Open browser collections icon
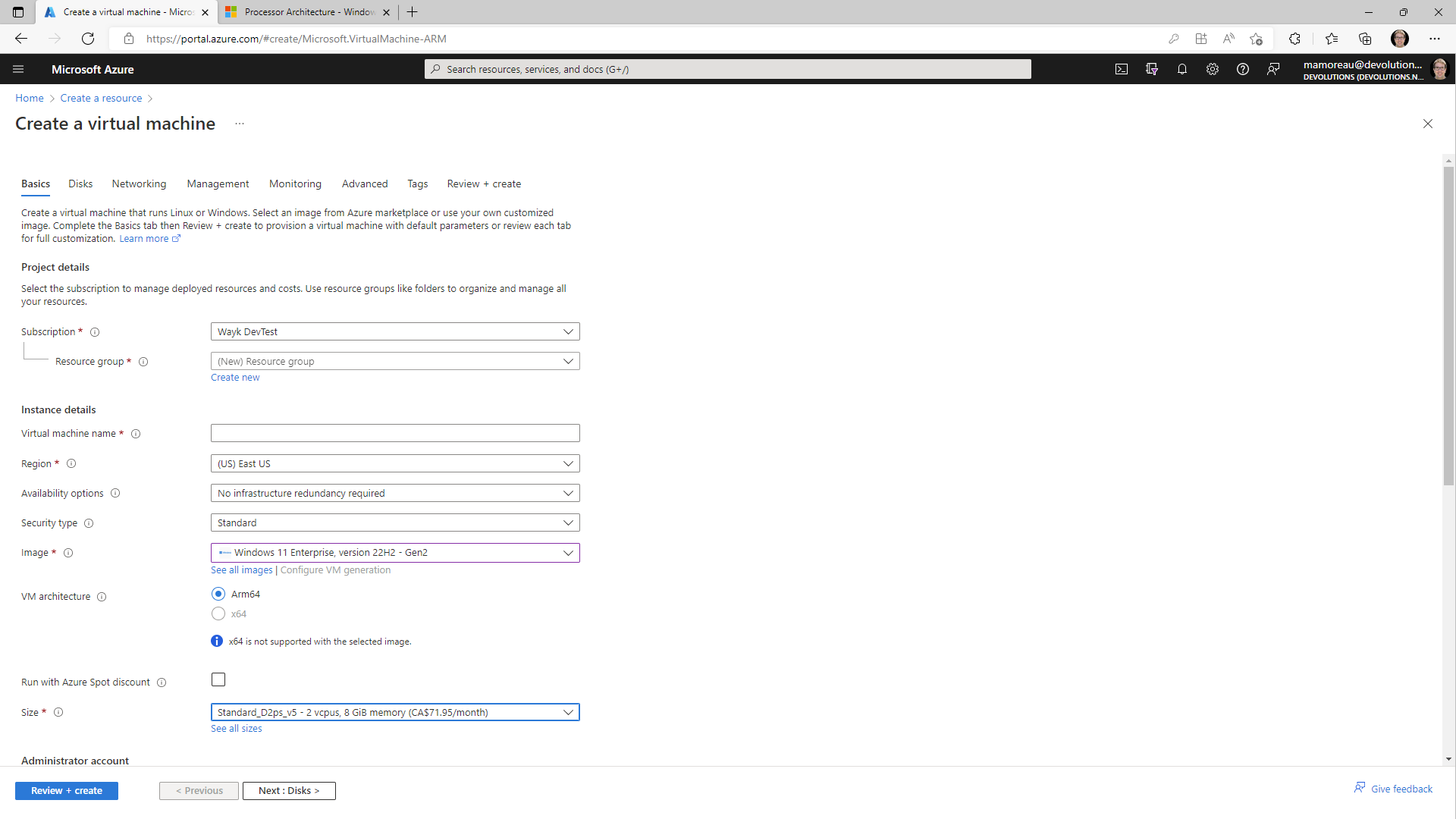This screenshot has height=819, width=1456. 1365,39
